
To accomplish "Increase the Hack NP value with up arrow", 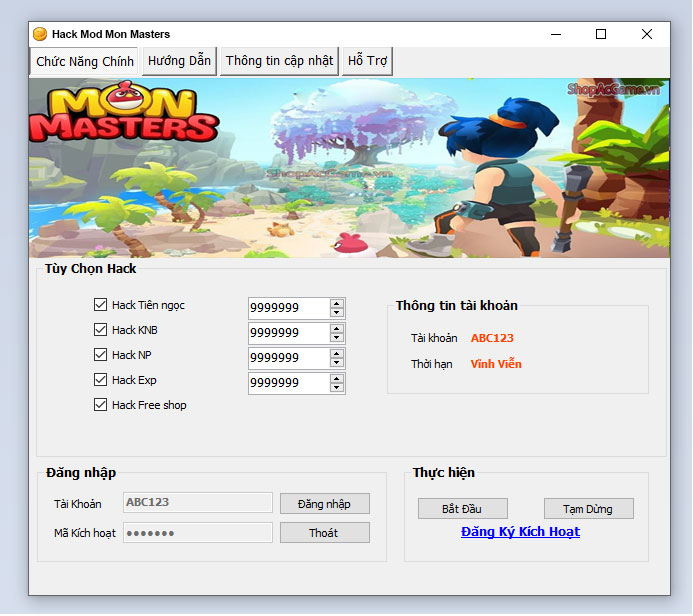I will pos(337,354).
